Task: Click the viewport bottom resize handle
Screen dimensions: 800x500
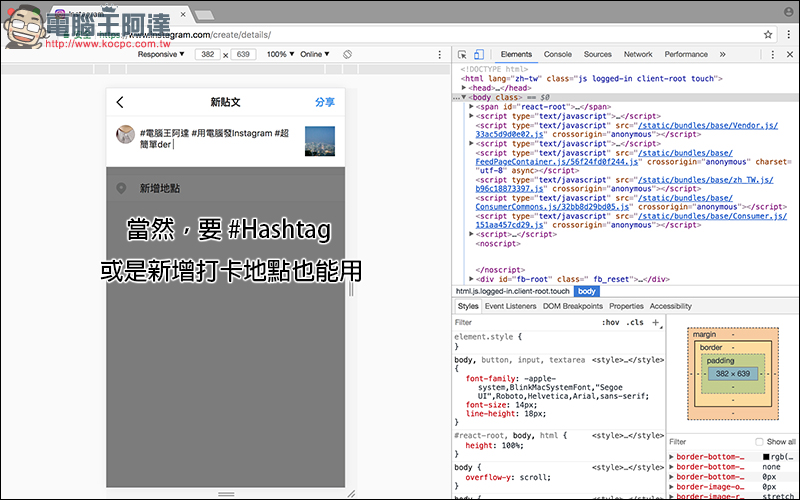Action: [x=226, y=494]
